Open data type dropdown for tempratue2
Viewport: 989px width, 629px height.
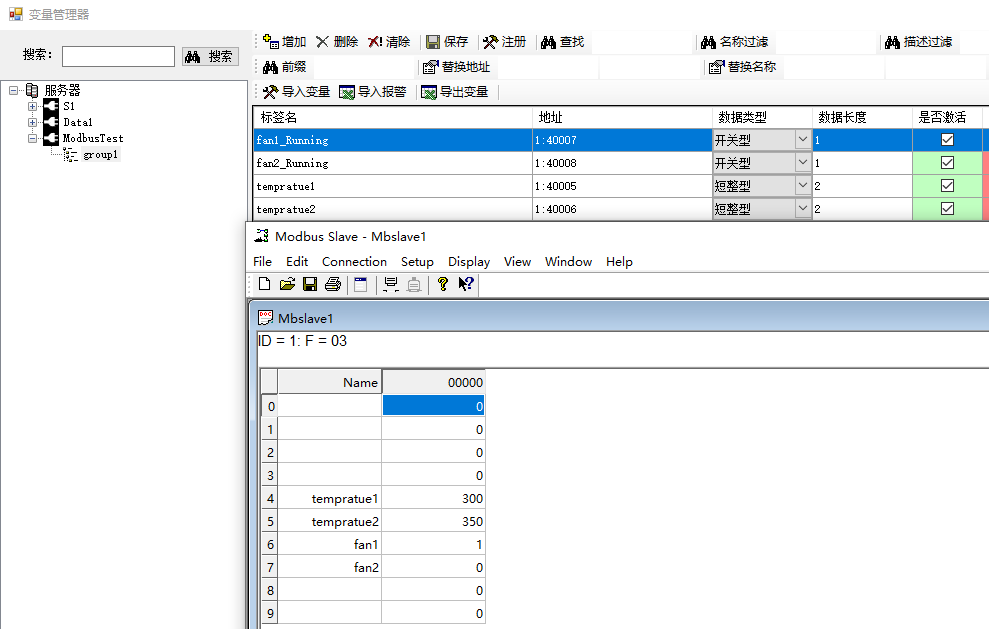coord(802,209)
